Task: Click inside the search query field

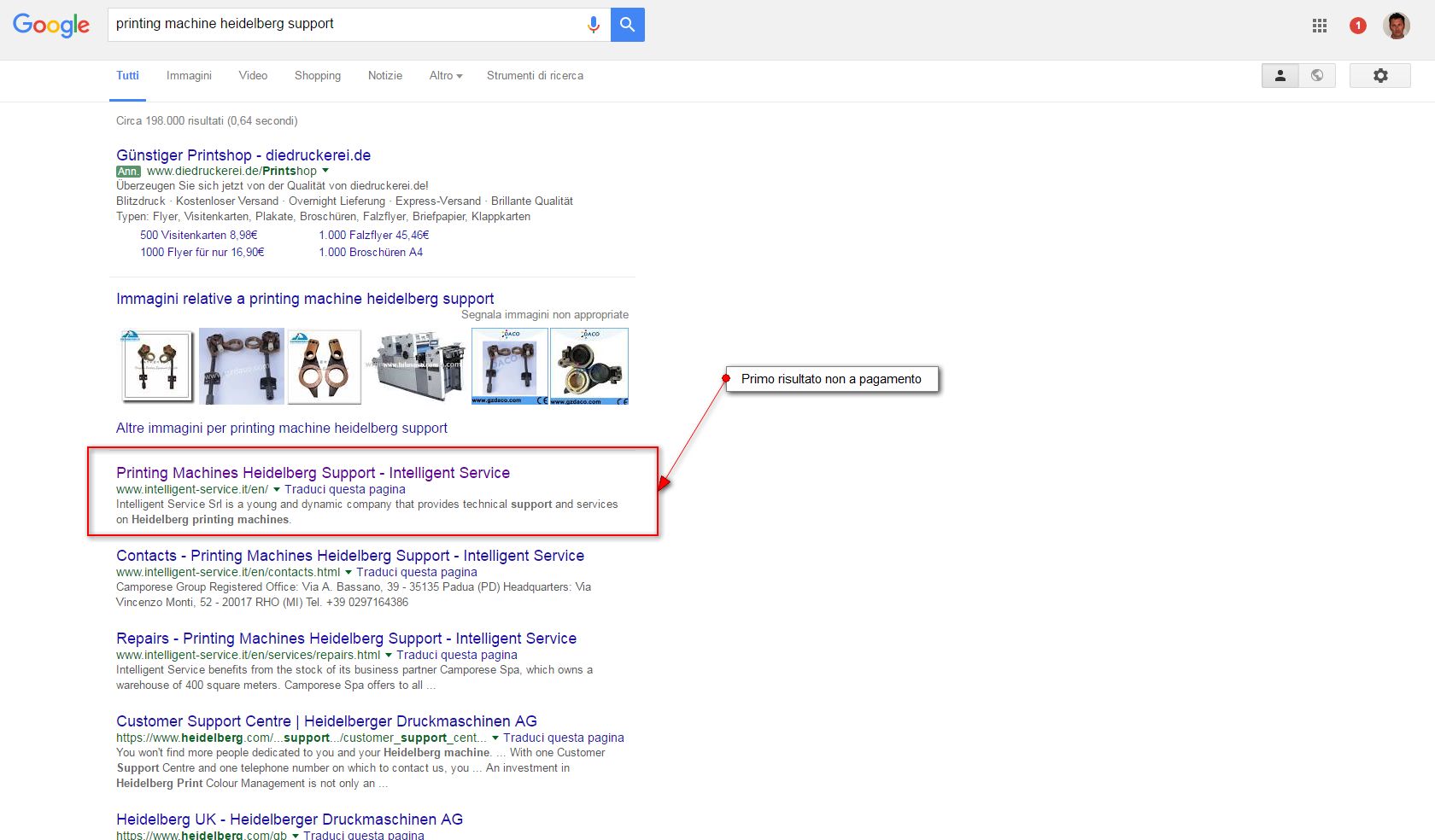Action: pos(346,25)
